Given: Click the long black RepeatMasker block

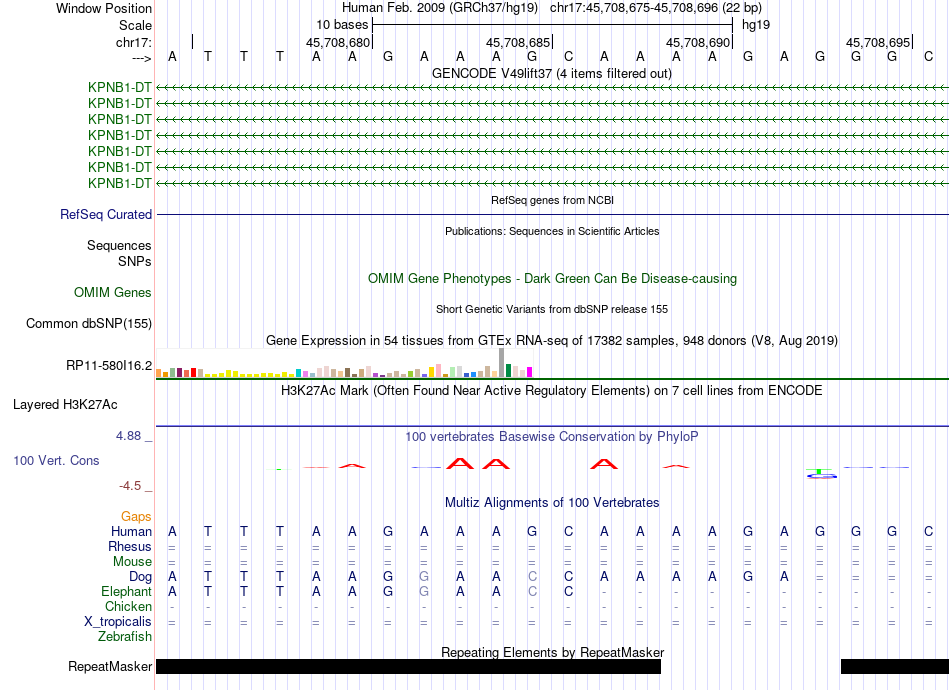Looking at the screenshot, I should [x=408, y=666].
